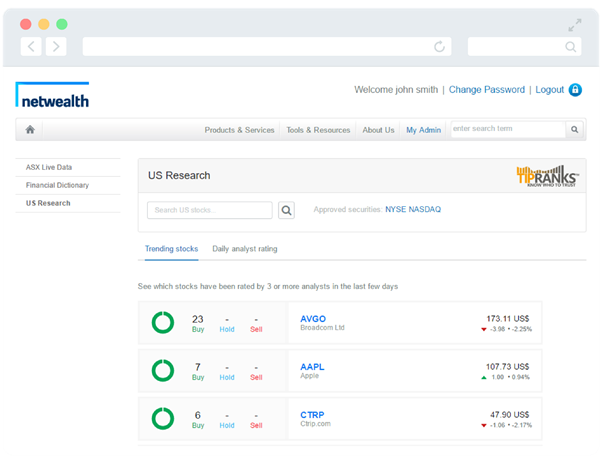Click the US Research panel heading
602x463 pixels.
[x=179, y=175]
